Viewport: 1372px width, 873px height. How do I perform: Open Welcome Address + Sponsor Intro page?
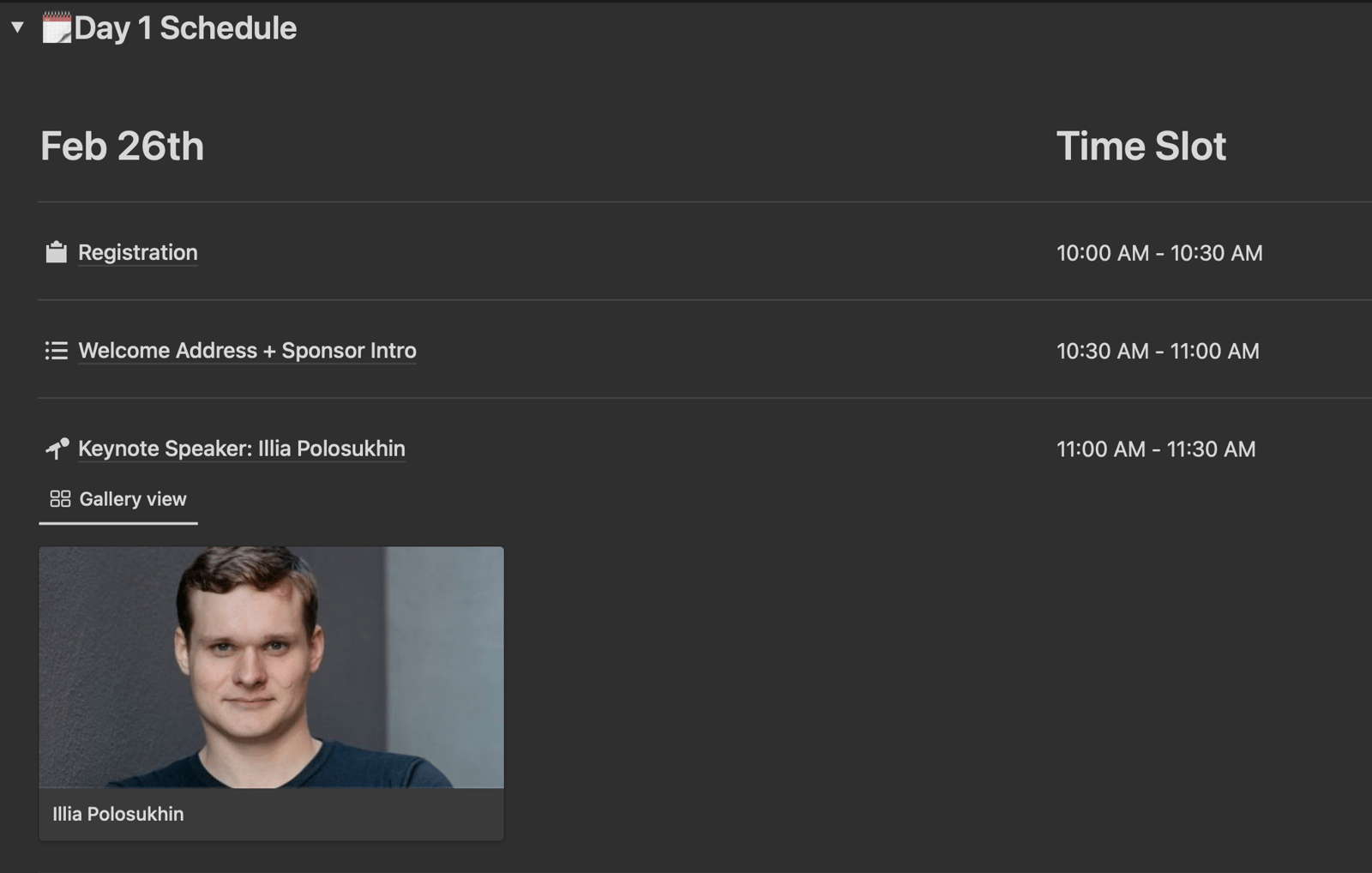click(247, 351)
